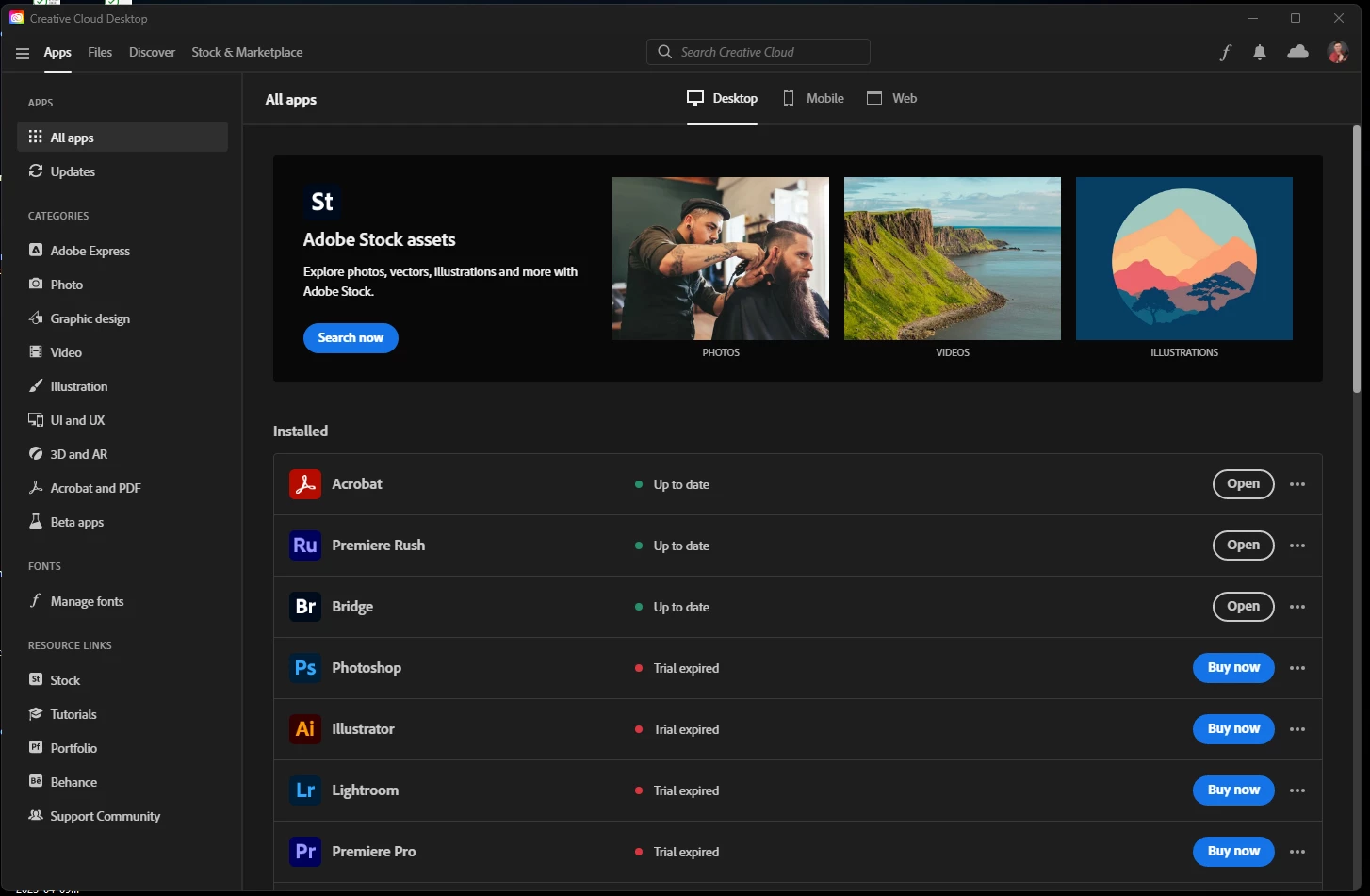
Task: Click Buy now for Illustrator
Action: pos(1233,729)
